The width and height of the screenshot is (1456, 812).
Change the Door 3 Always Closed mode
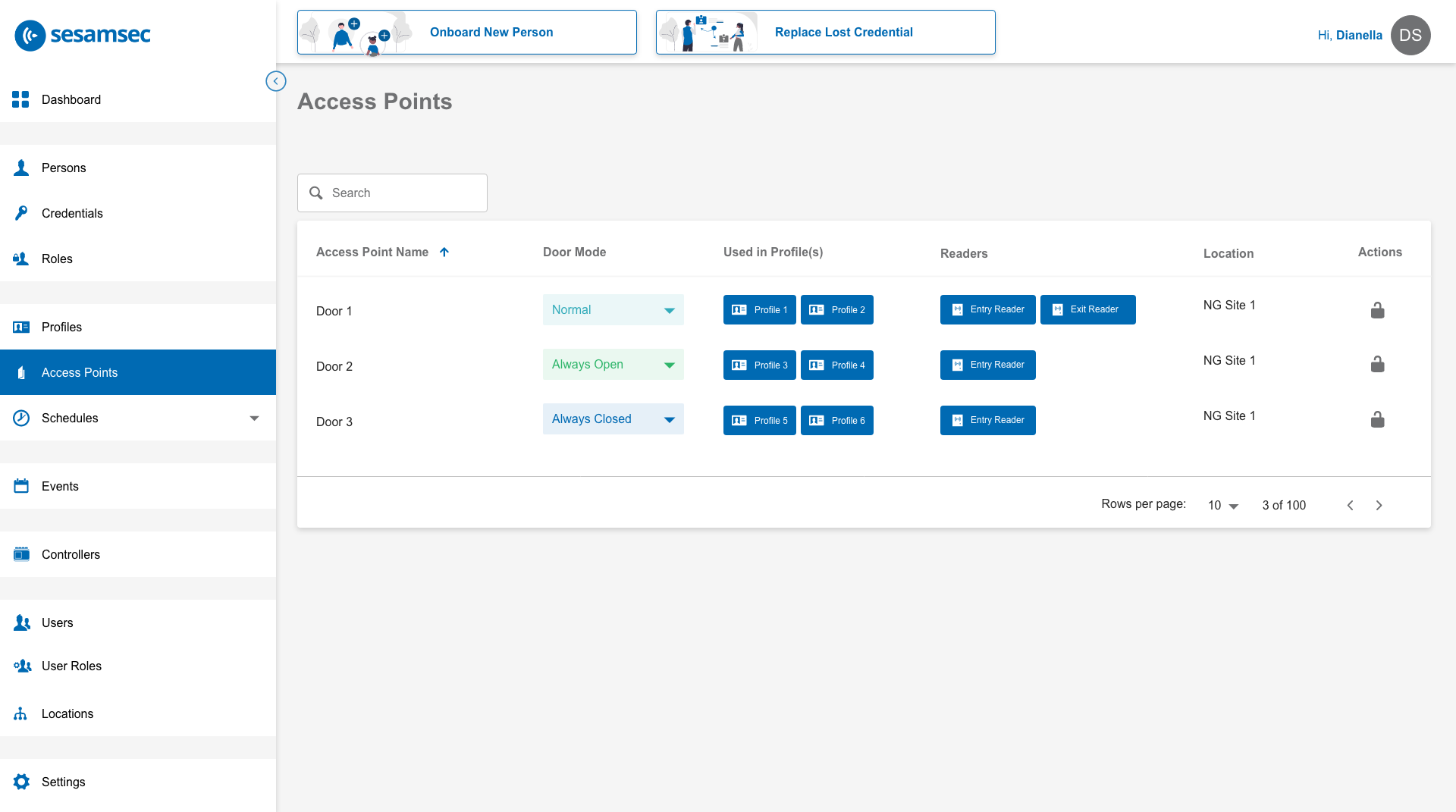(613, 419)
